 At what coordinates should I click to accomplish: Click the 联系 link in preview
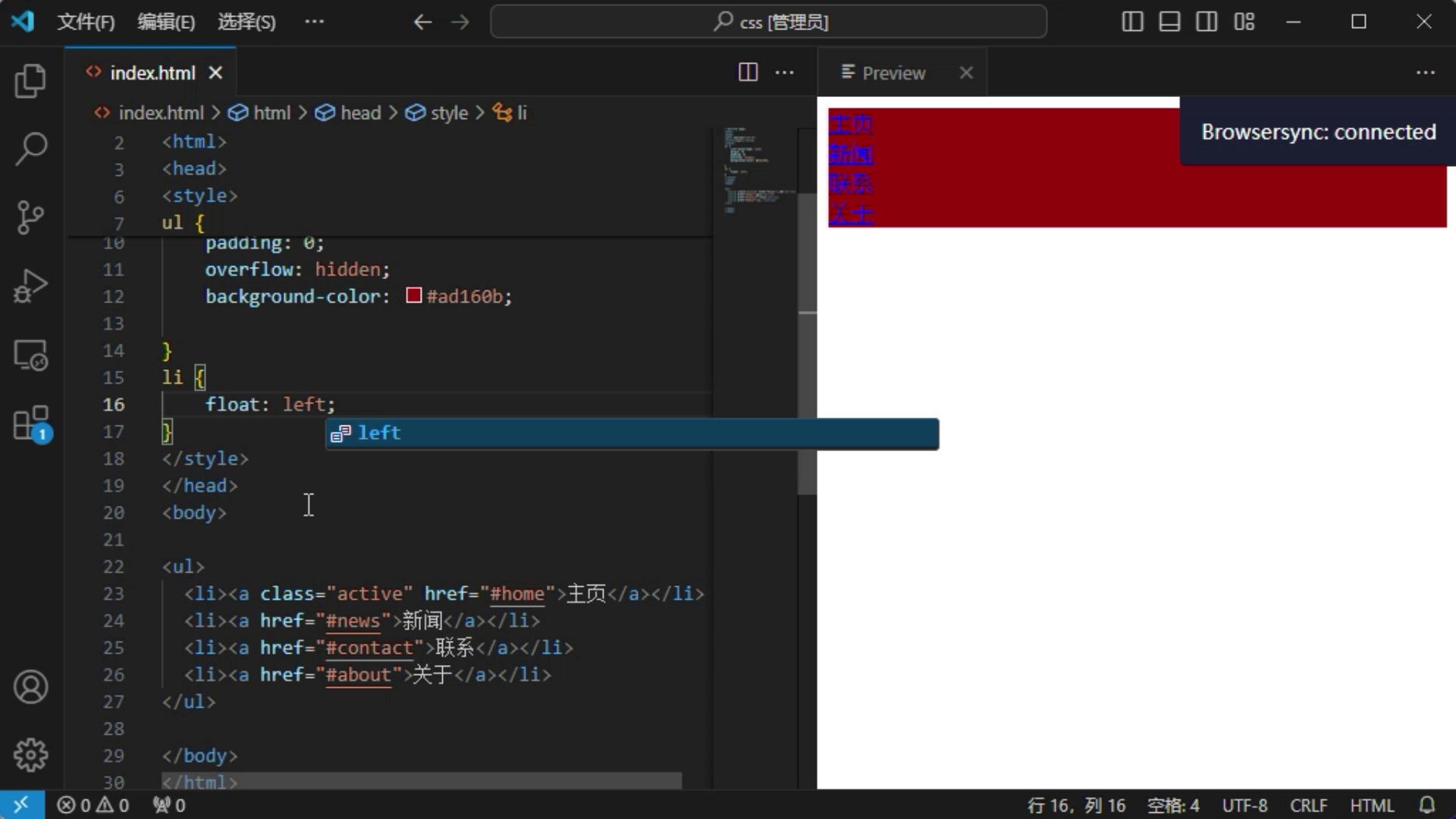coord(850,184)
